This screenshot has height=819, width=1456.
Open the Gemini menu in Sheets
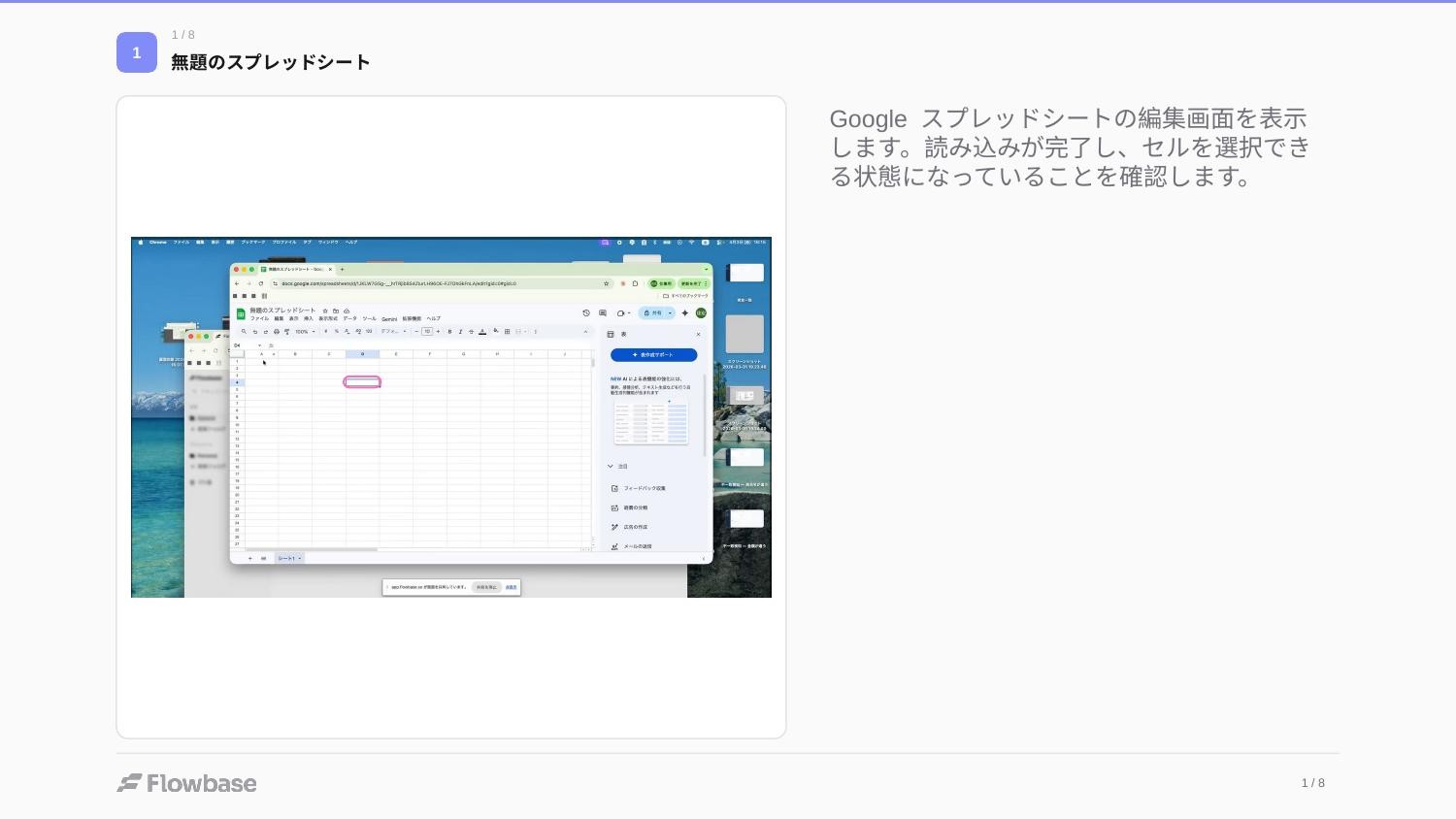click(x=389, y=319)
